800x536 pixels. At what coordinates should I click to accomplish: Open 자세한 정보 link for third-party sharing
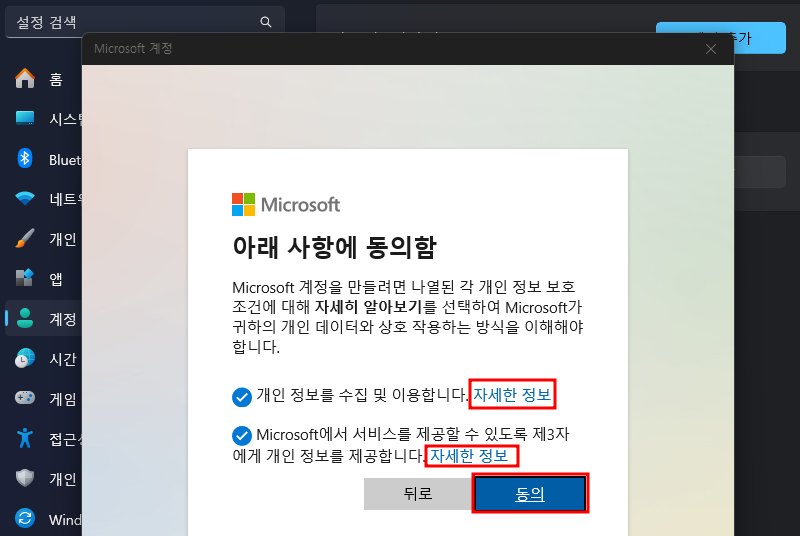tap(469, 455)
